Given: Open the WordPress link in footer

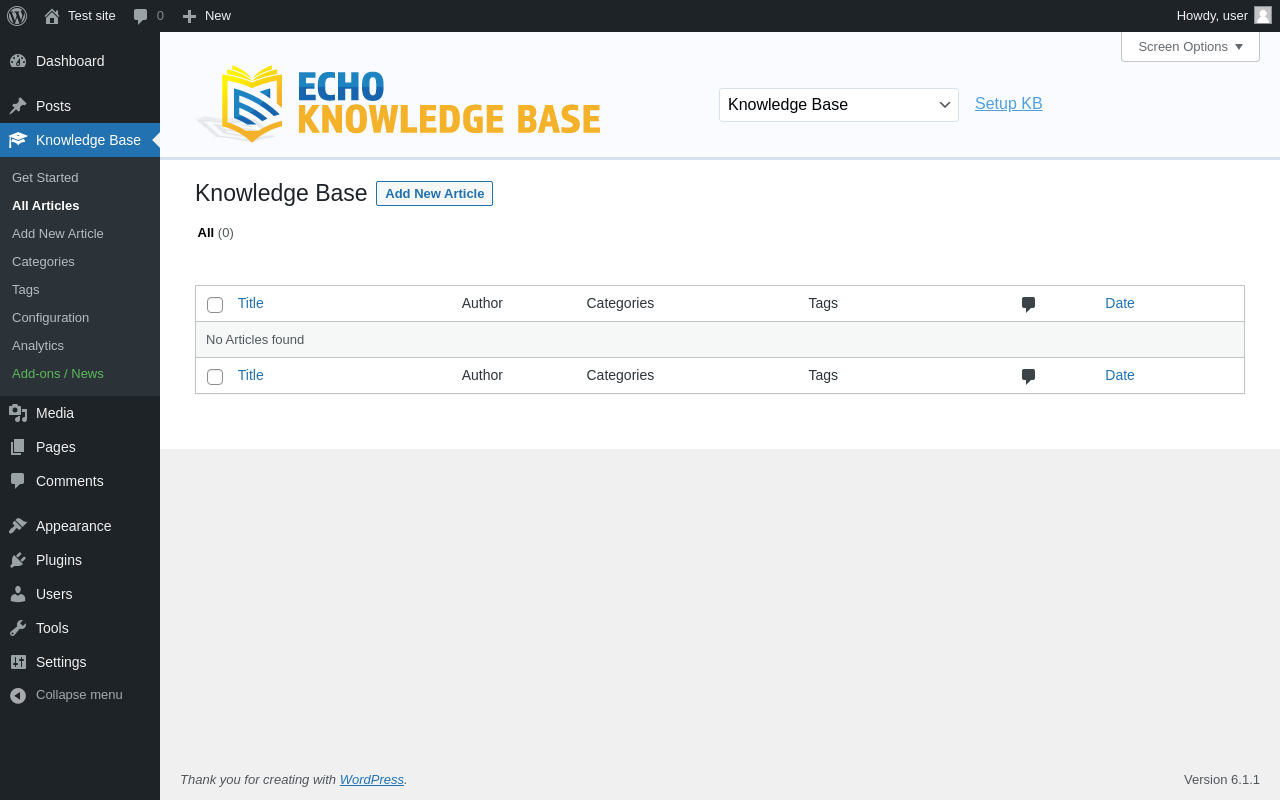Looking at the screenshot, I should point(372,780).
